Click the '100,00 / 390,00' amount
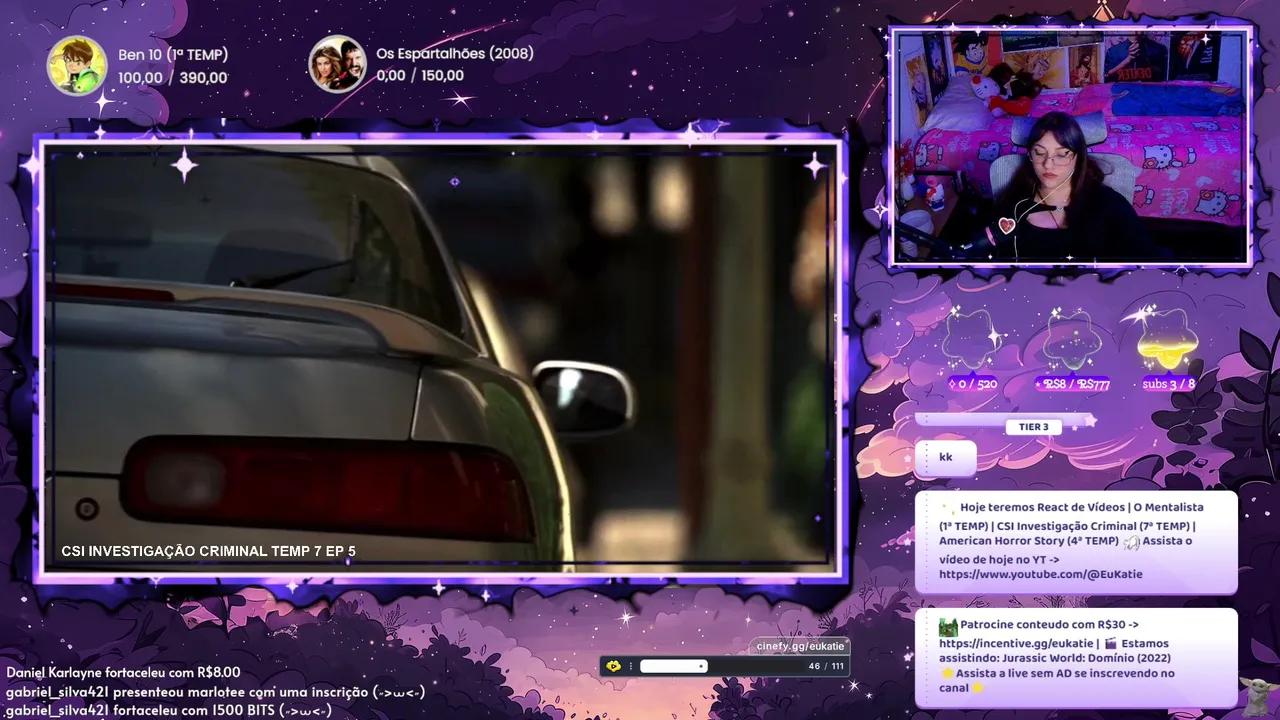 pyautogui.click(x=173, y=77)
